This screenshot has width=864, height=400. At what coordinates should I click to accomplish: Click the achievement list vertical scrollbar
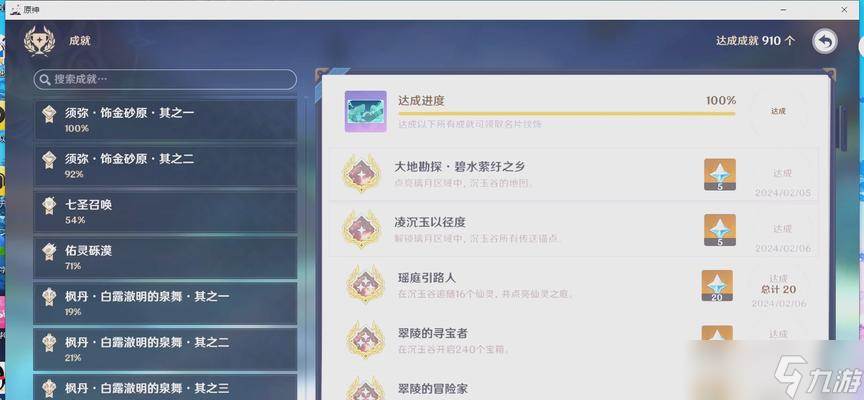click(x=843, y=128)
